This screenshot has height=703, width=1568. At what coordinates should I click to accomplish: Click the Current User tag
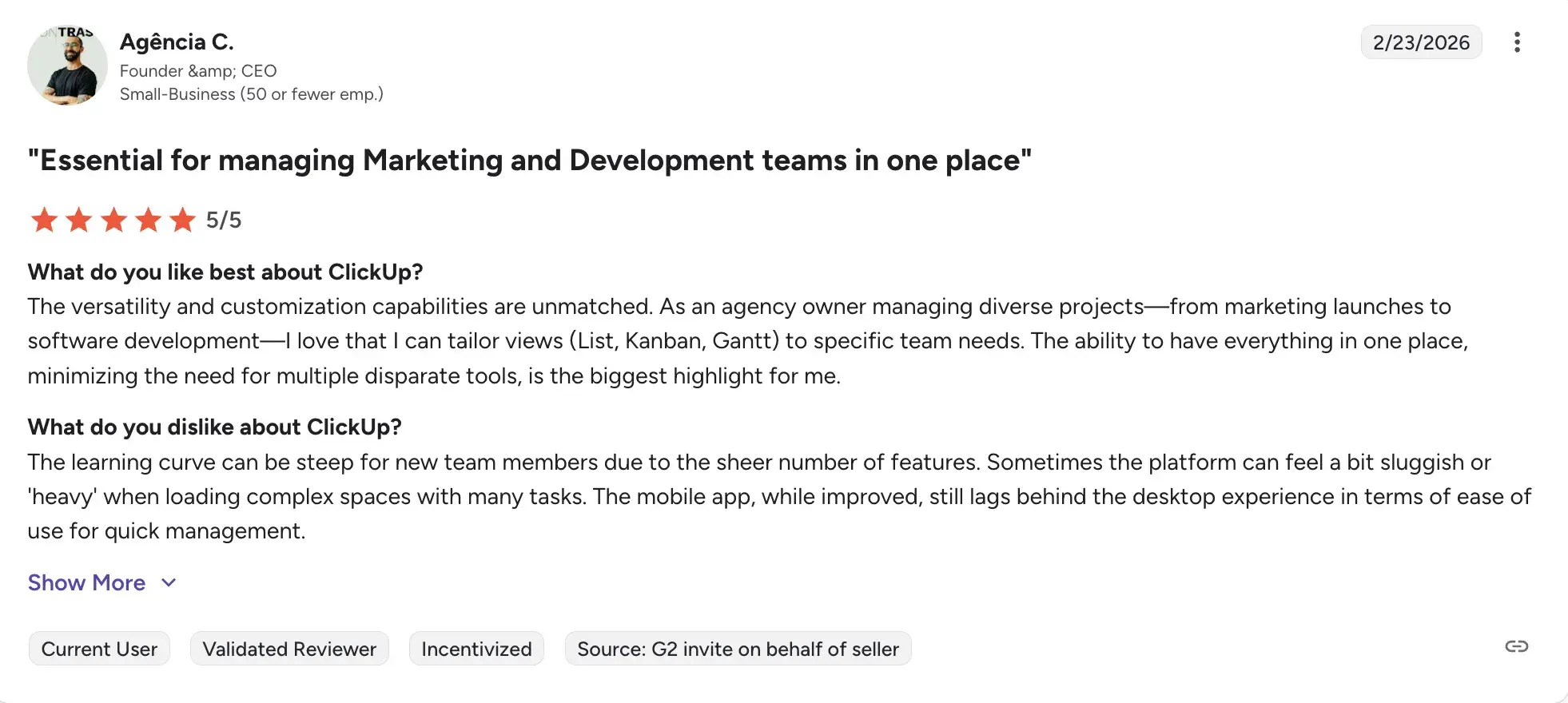(99, 649)
